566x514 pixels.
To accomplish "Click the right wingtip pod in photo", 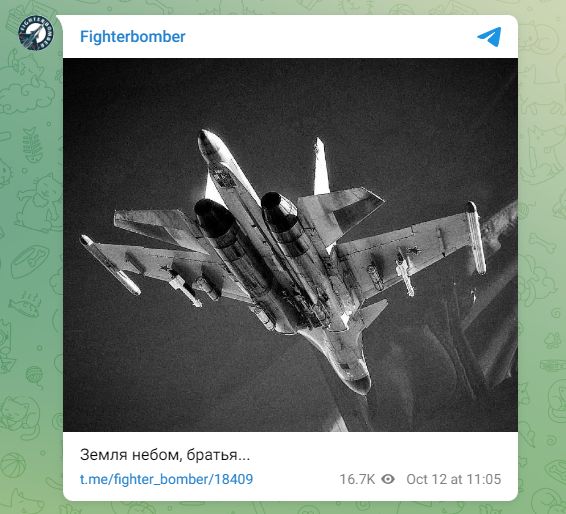I will 476,238.
